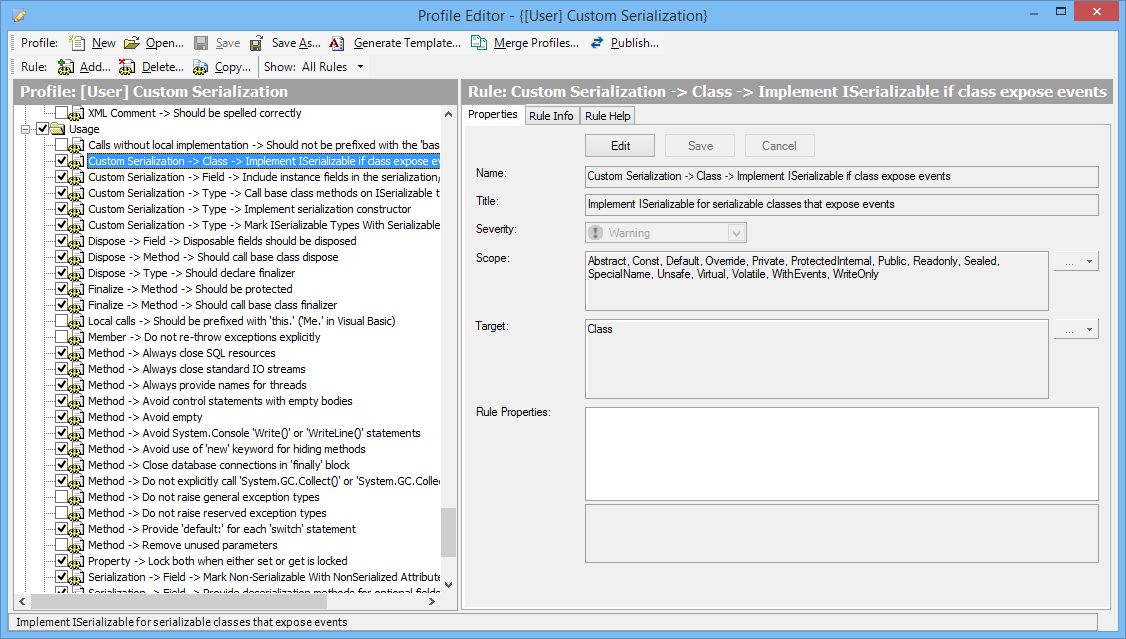The image size is (1126, 639).
Task: Click Merge Profiles... text button
Action: [x=536, y=43]
